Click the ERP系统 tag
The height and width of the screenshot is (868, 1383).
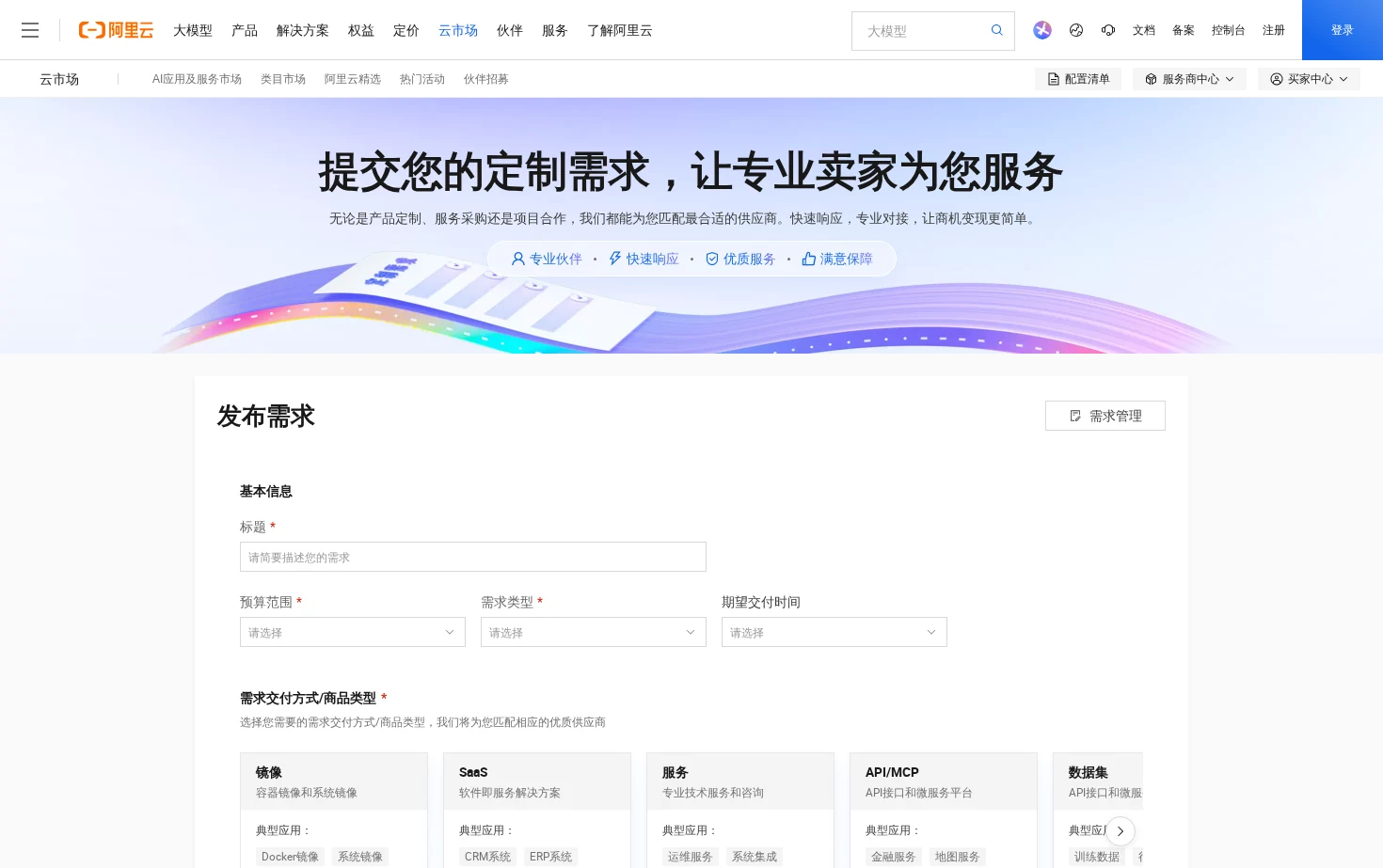[x=550, y=857]
